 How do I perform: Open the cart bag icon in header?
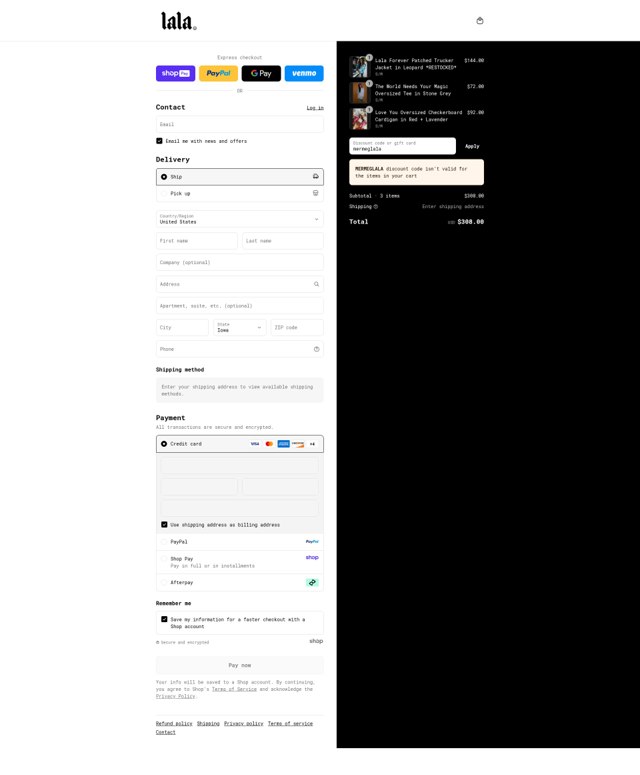[479, 20]
